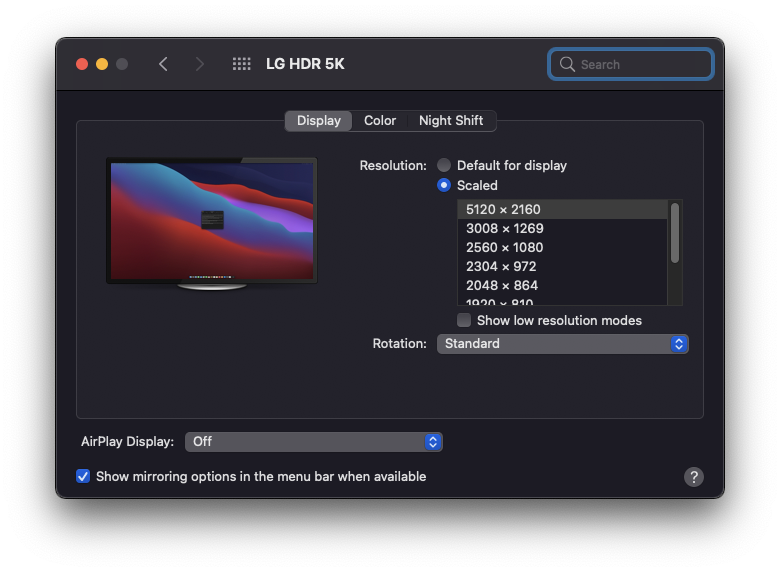Click the resolution list scrollbar
Image resolution: width=780 pixels, height=572 pixels.
(675, 233)
